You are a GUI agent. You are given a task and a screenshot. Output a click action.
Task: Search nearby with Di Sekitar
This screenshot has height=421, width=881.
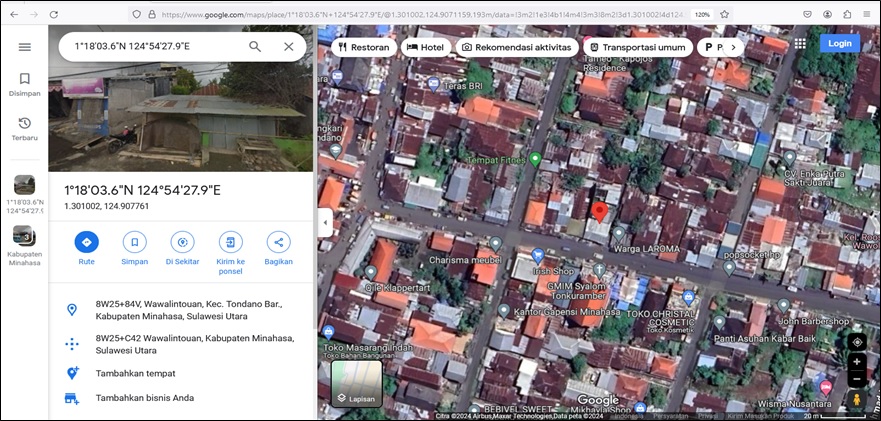pos(182,242)
